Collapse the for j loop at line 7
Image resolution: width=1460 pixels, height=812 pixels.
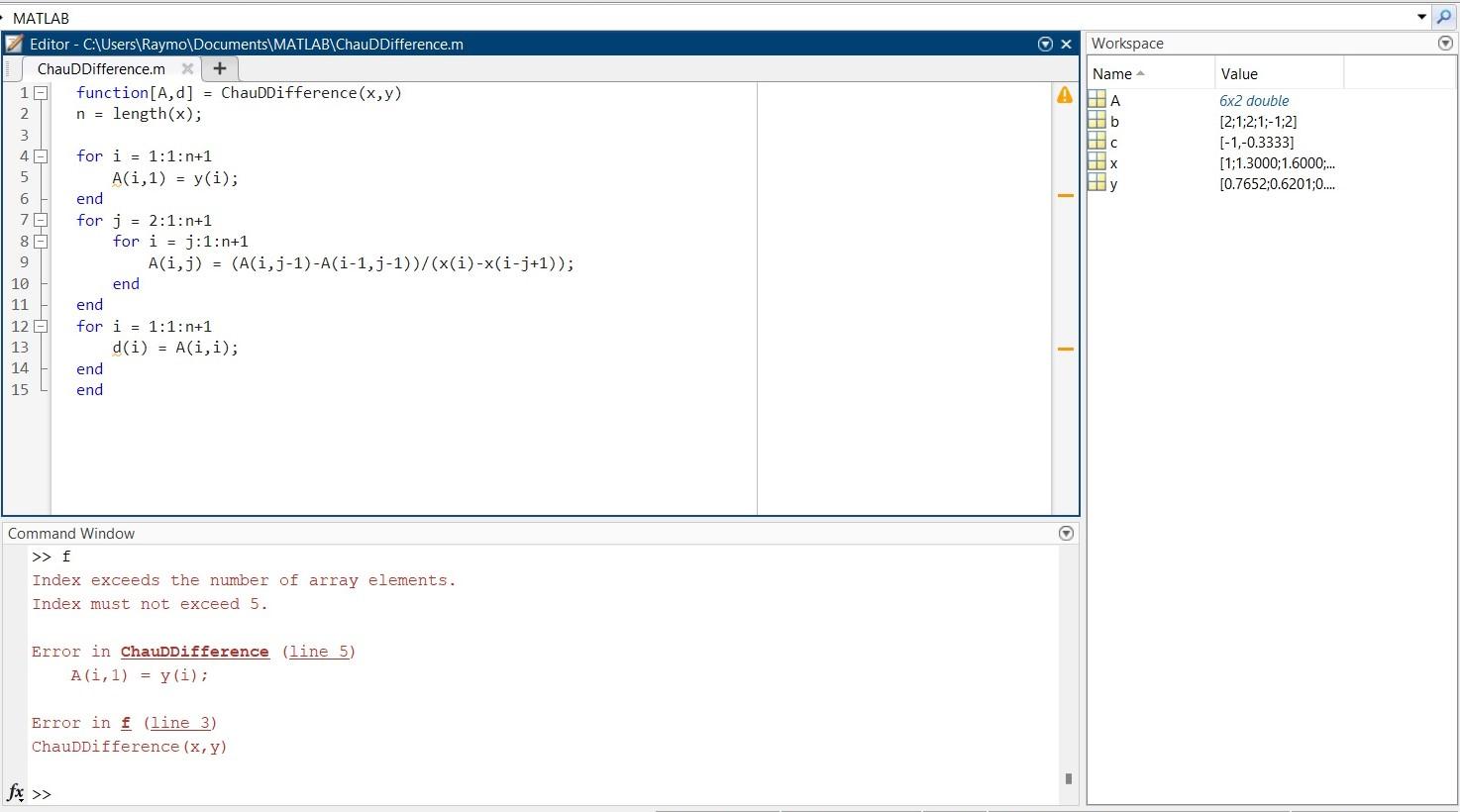click(x=41, y=220)
